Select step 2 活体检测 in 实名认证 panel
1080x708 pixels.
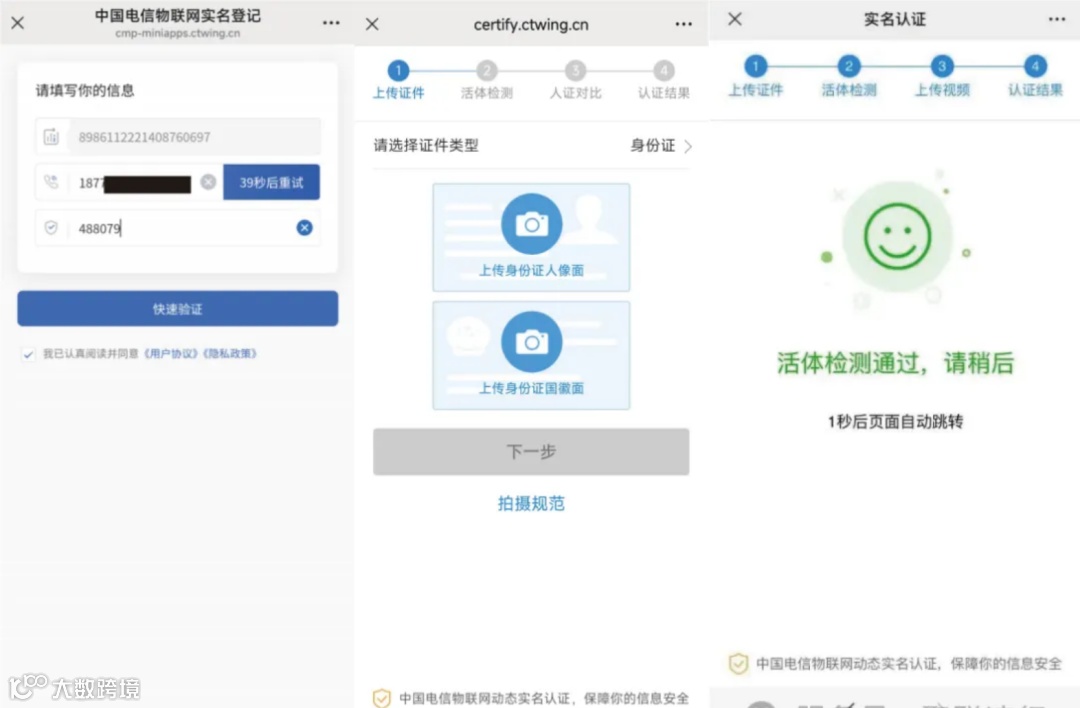pyautogui.click(x=849, y=76)
